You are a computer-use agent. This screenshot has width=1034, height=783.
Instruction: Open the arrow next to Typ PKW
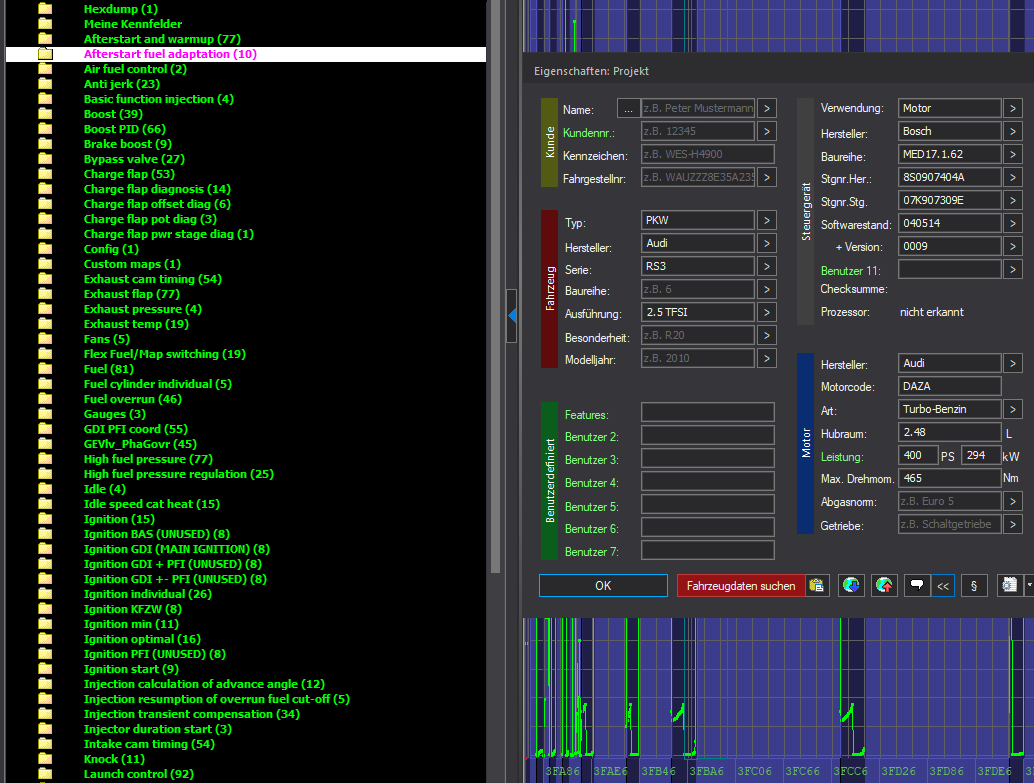(x=766, y=220)
